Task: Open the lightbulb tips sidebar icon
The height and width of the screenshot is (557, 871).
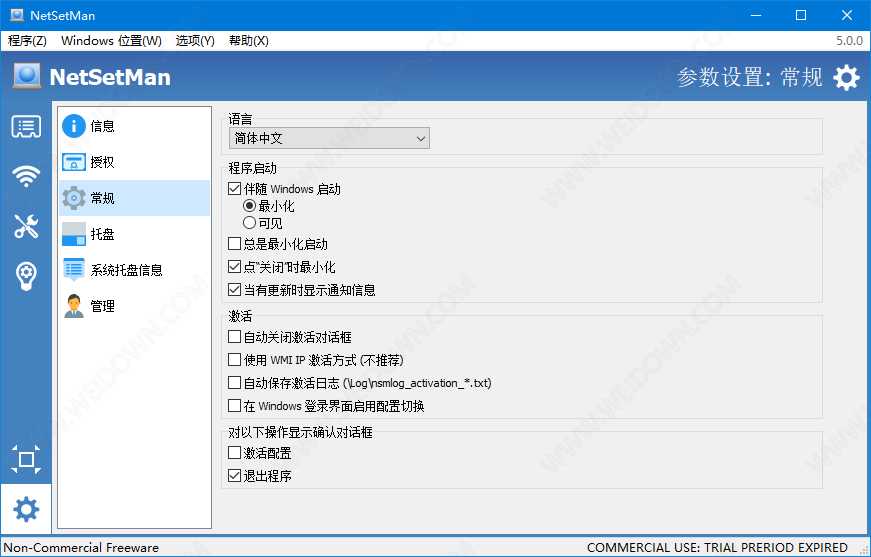Action: click(x=26, y=276)
